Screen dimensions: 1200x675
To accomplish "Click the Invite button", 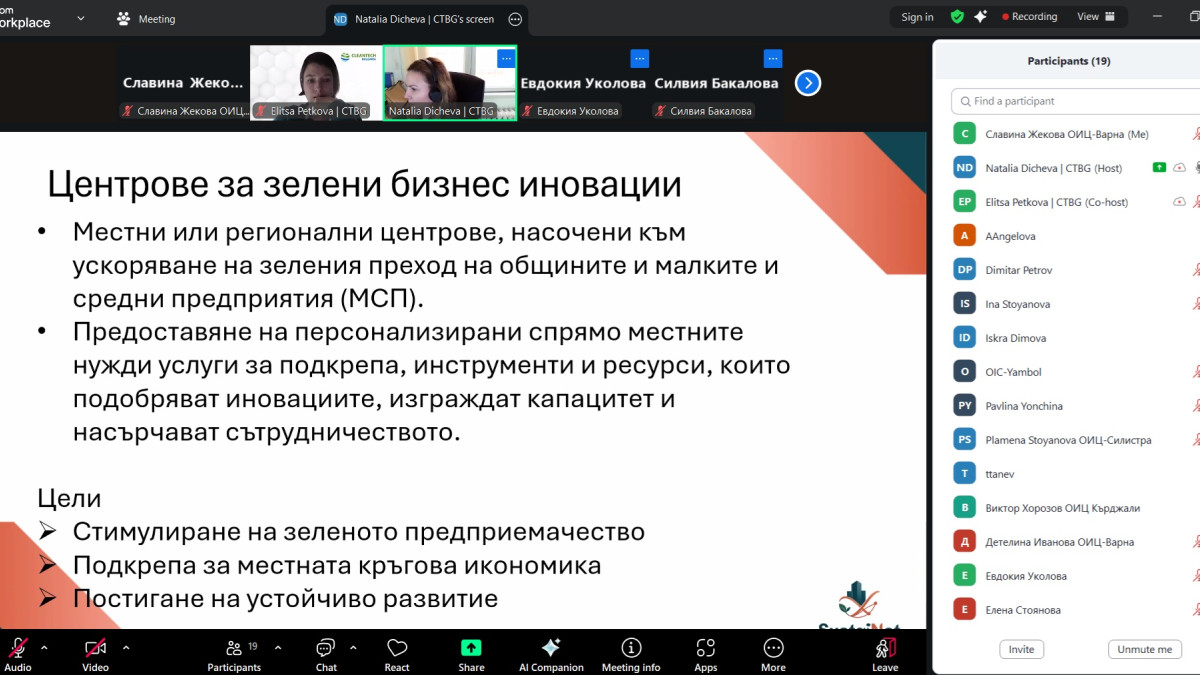I will (x=1021, y=649).
